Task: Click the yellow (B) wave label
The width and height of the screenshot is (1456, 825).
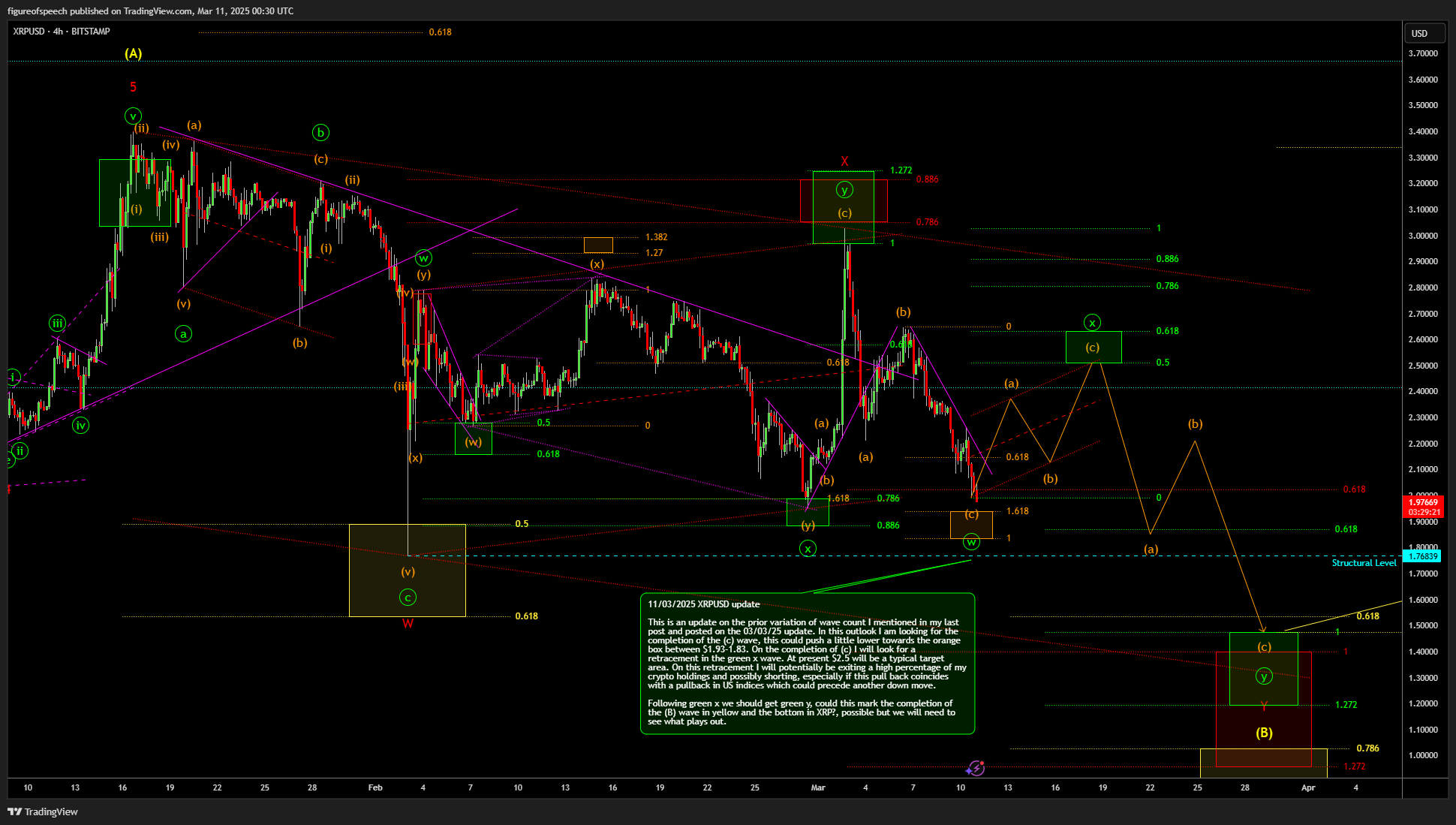Action: 1264,733
